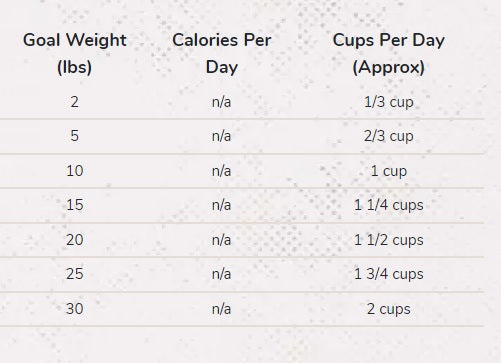Click the Goal Weight (lbs) column header
This screenshot has width=501, height=363.
[75, 53]
